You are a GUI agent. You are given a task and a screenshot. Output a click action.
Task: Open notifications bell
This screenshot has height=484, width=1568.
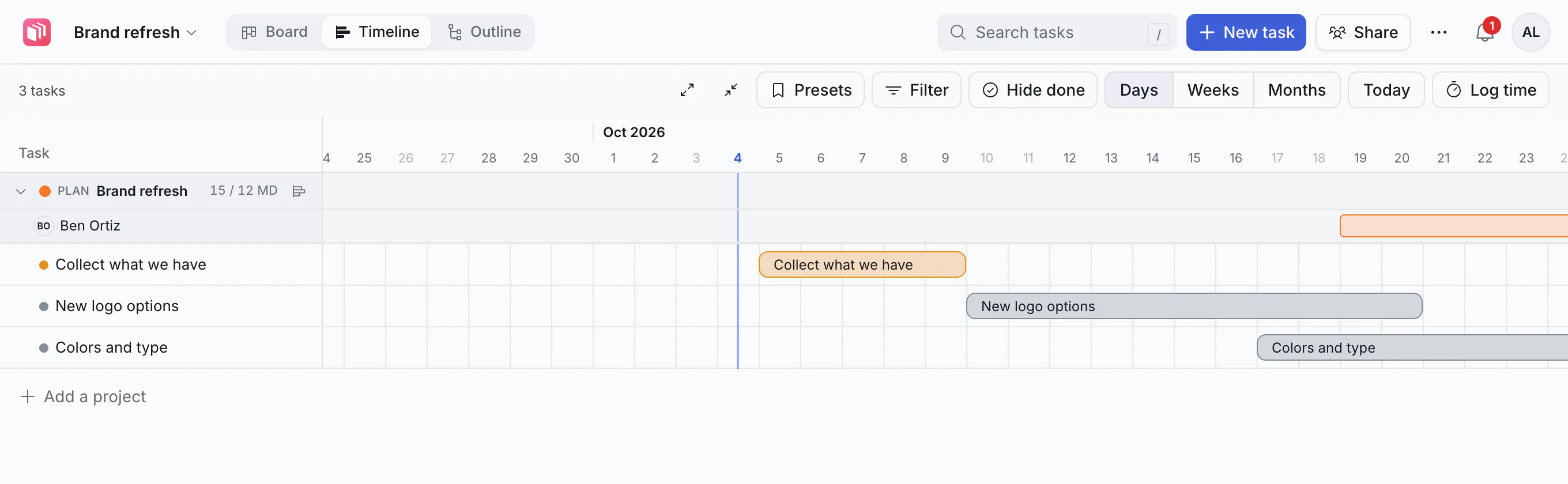[1484, 32]
